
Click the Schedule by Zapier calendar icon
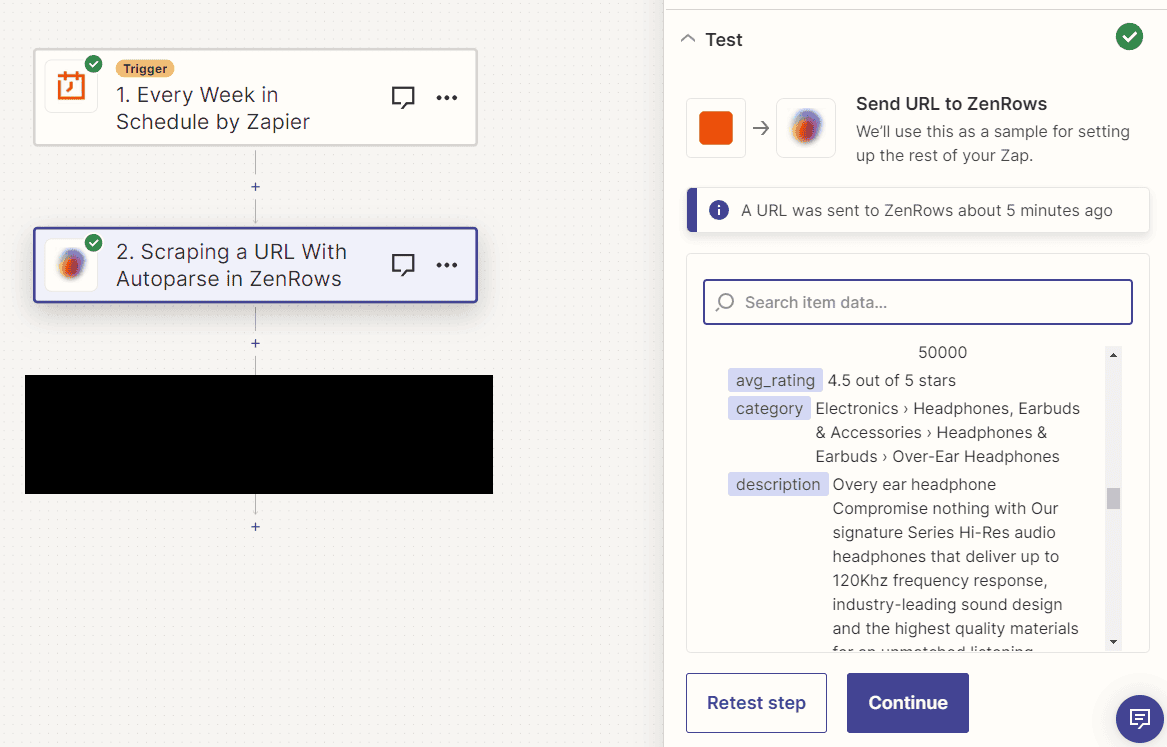click(x=71, y=86)
